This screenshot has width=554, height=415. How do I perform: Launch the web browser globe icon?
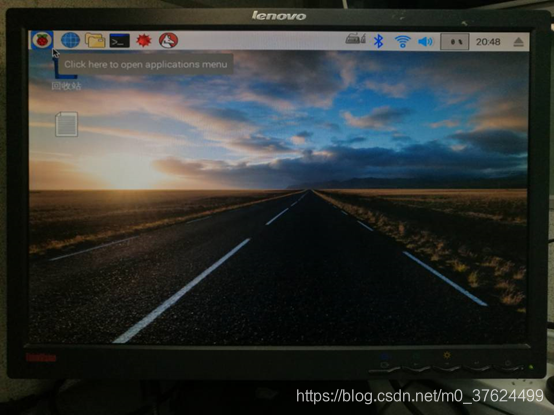(x=70, y=40)
